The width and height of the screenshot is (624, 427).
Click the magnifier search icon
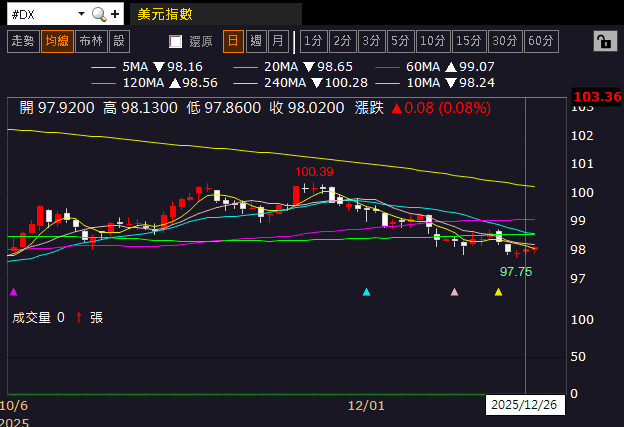(x=98, y=14)
